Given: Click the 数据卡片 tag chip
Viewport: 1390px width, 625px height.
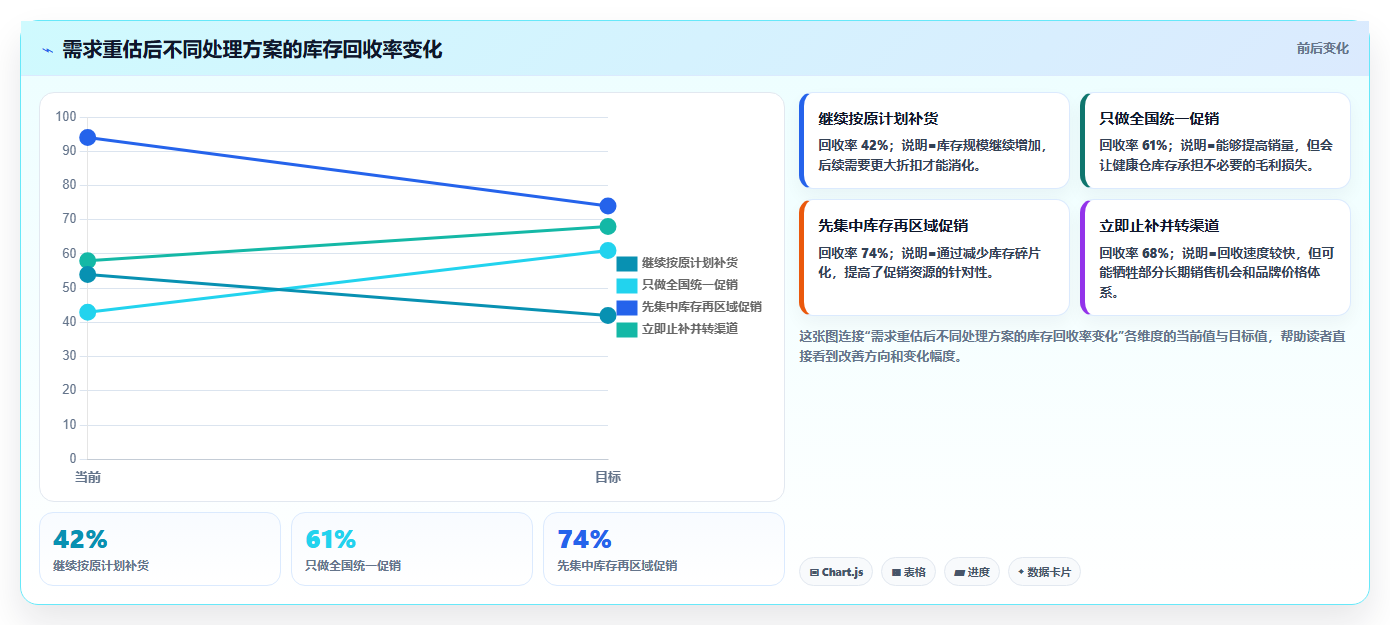Looking at the screenshot, I should pos(1044,572).
